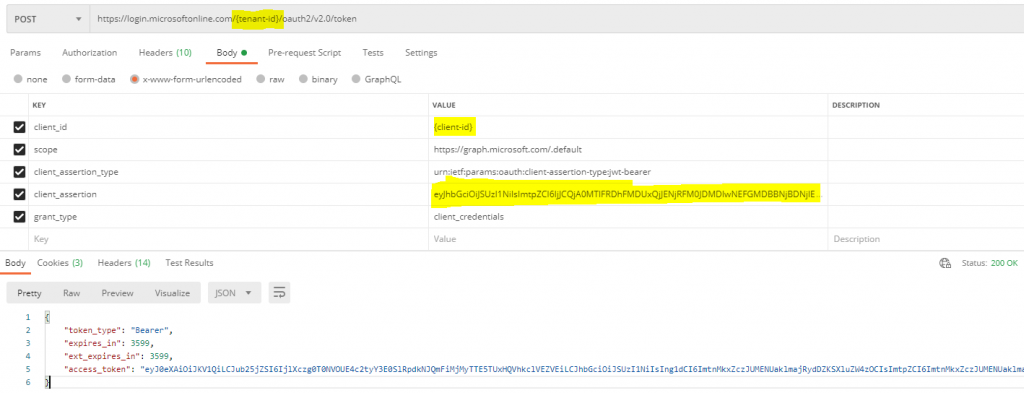Screen dimensions: 1024x393
Task: Click the client_id key cell
Action: (x=229, y=127)
